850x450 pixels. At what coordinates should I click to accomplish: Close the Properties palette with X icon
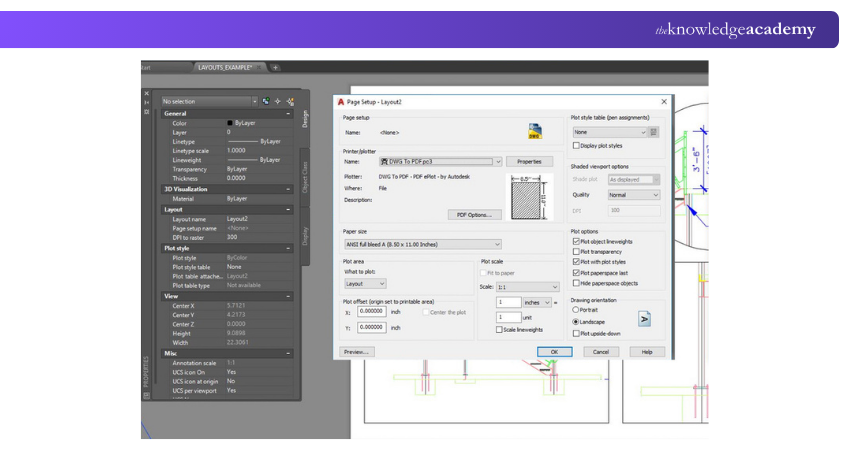click(146, 93)
